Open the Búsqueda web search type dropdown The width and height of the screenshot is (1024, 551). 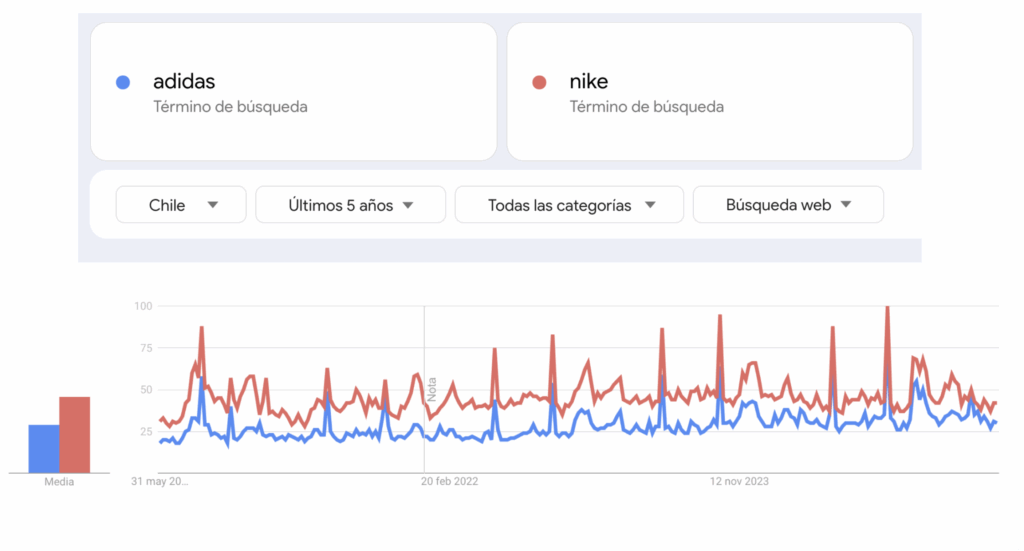pos(788,205)
